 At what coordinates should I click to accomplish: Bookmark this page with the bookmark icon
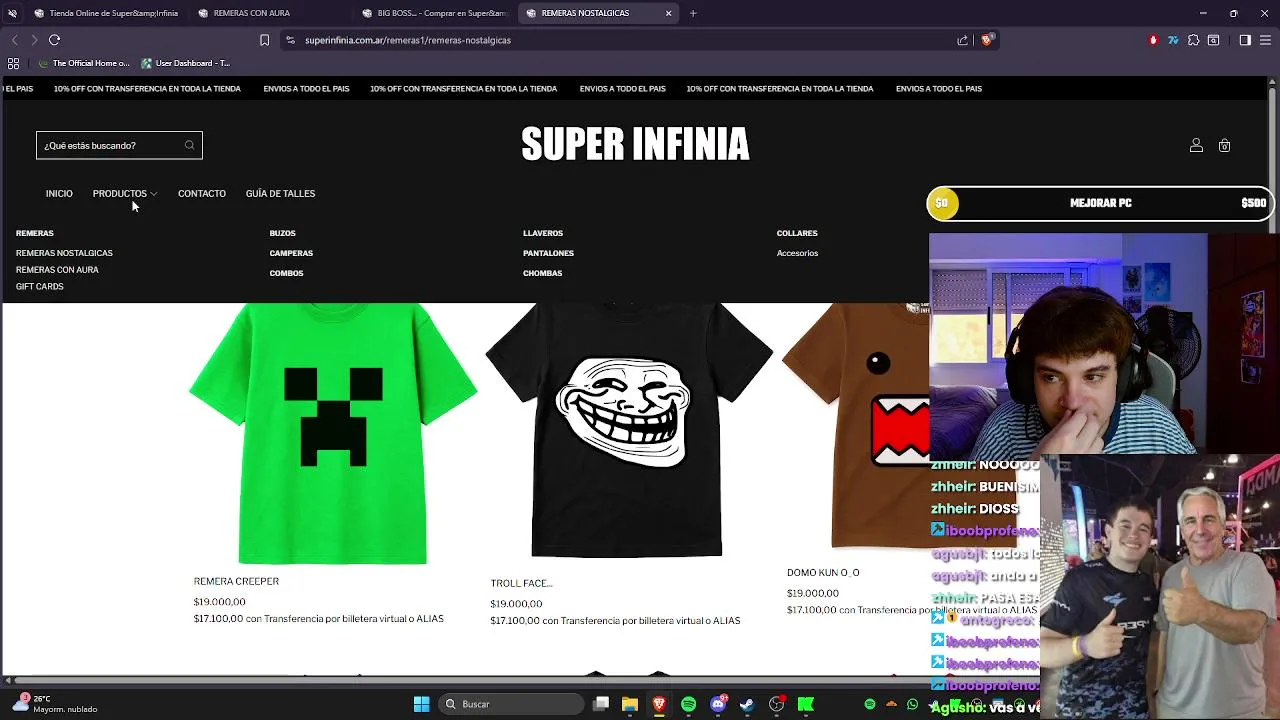tap(264, 40)
